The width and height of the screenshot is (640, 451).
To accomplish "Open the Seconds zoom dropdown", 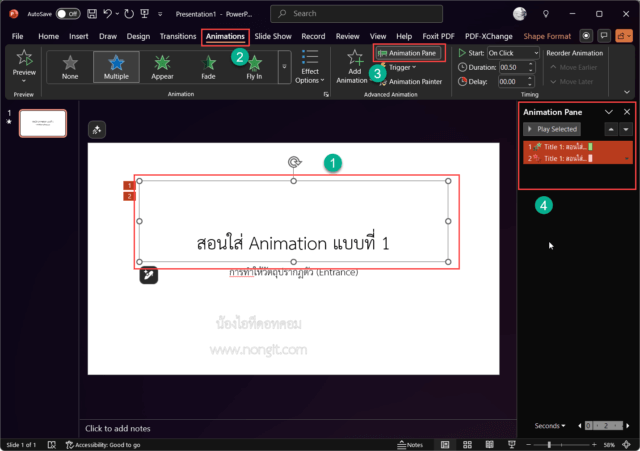I will coord(550,426).
